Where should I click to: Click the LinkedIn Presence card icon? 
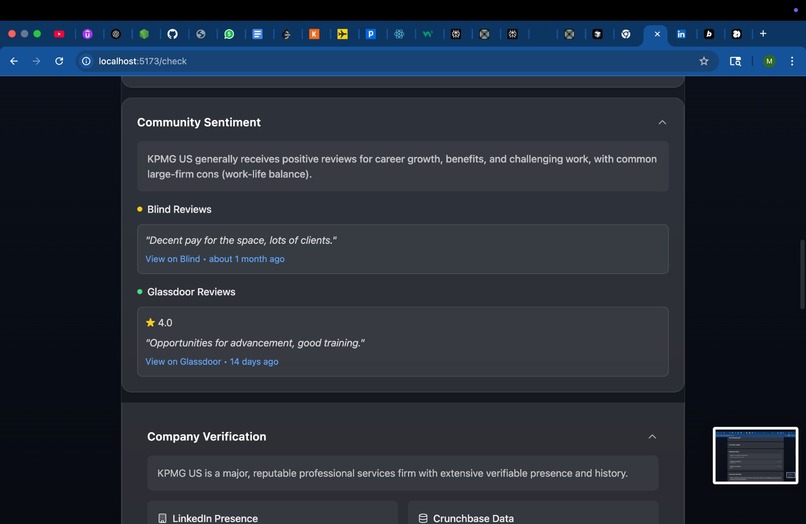162,518
